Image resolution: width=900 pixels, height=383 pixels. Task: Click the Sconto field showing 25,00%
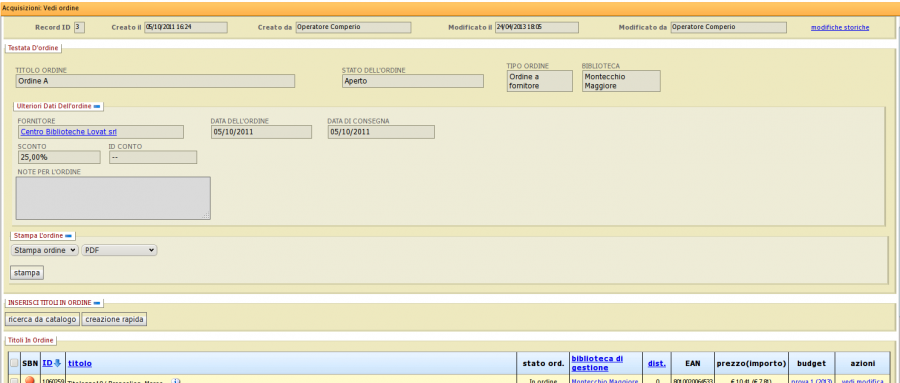coord(59,157)
